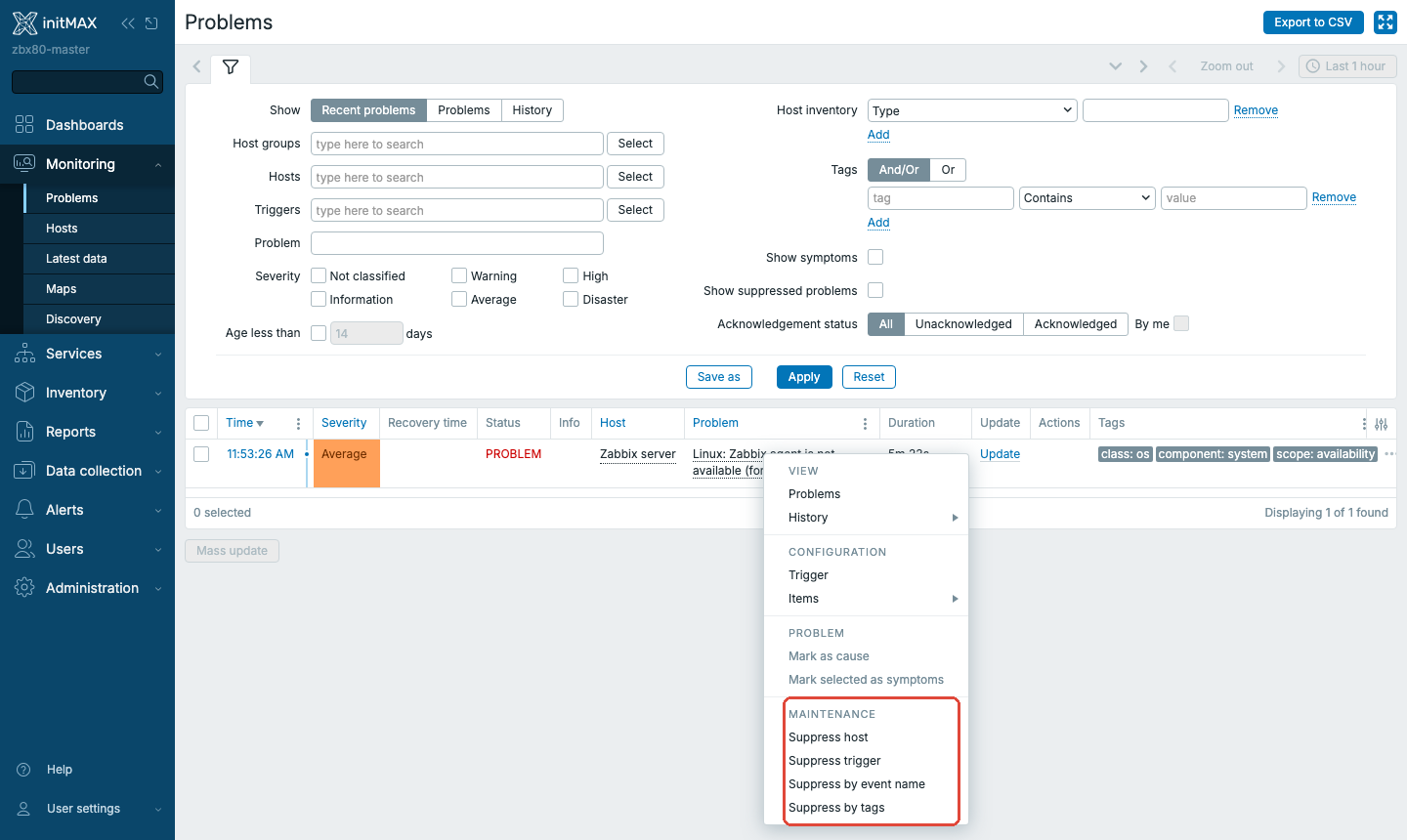Open table column settings sliders icon

click(x=1382, y=424)
